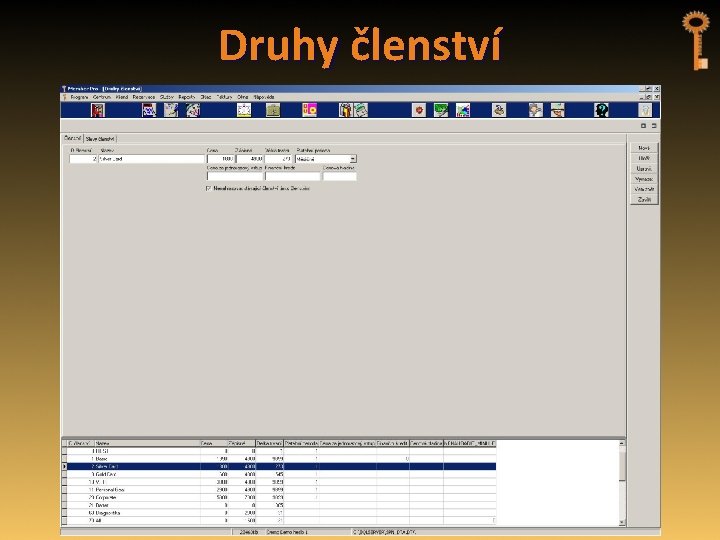Click the red door exit toolbar icon
Screen dimensions: 720x540
(98, 110)
